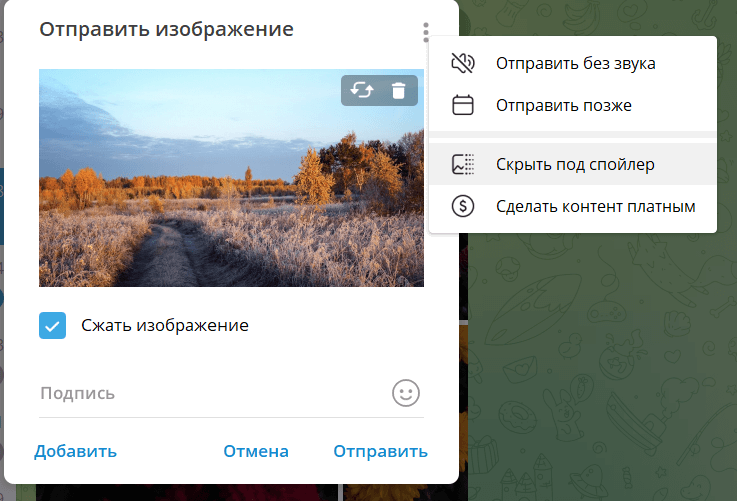Click the Отправить изображение dialog title

coord(166,29)
